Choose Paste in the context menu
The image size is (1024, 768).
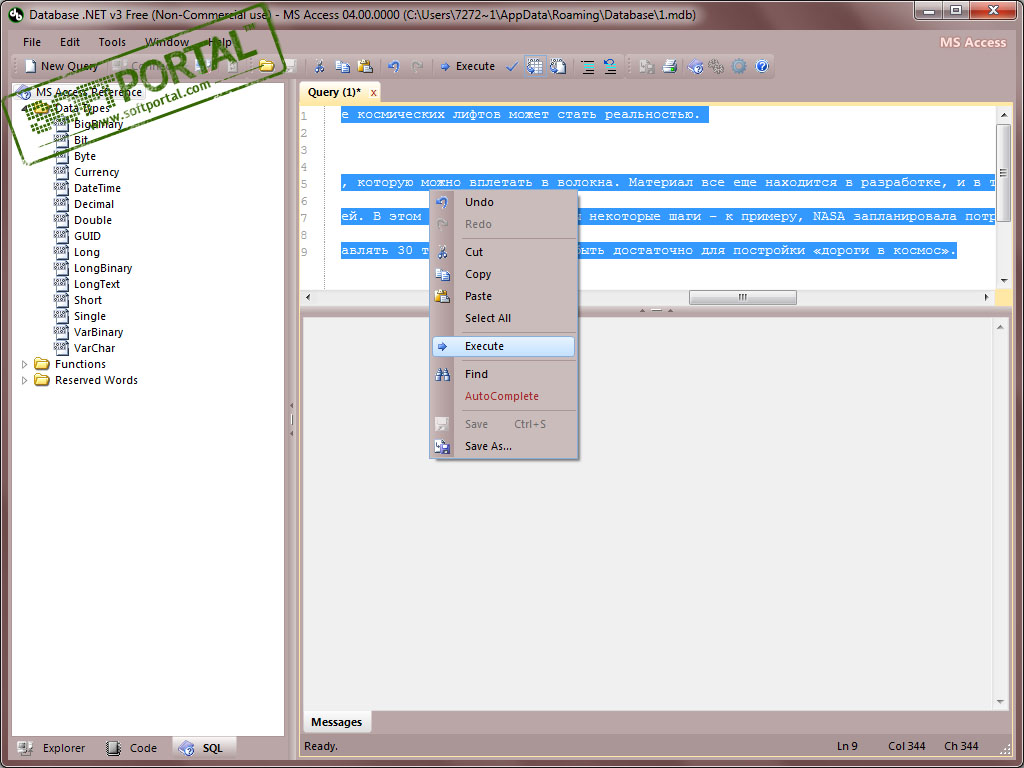[x=504, y=296]
